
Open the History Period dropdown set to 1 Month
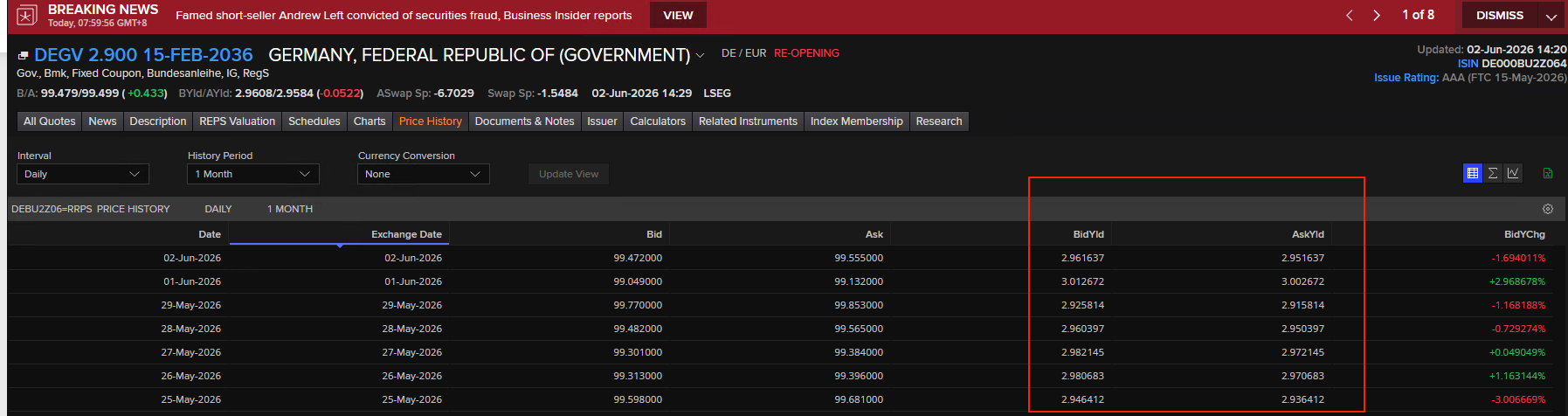pyautogui.click(x=253, y=174)
